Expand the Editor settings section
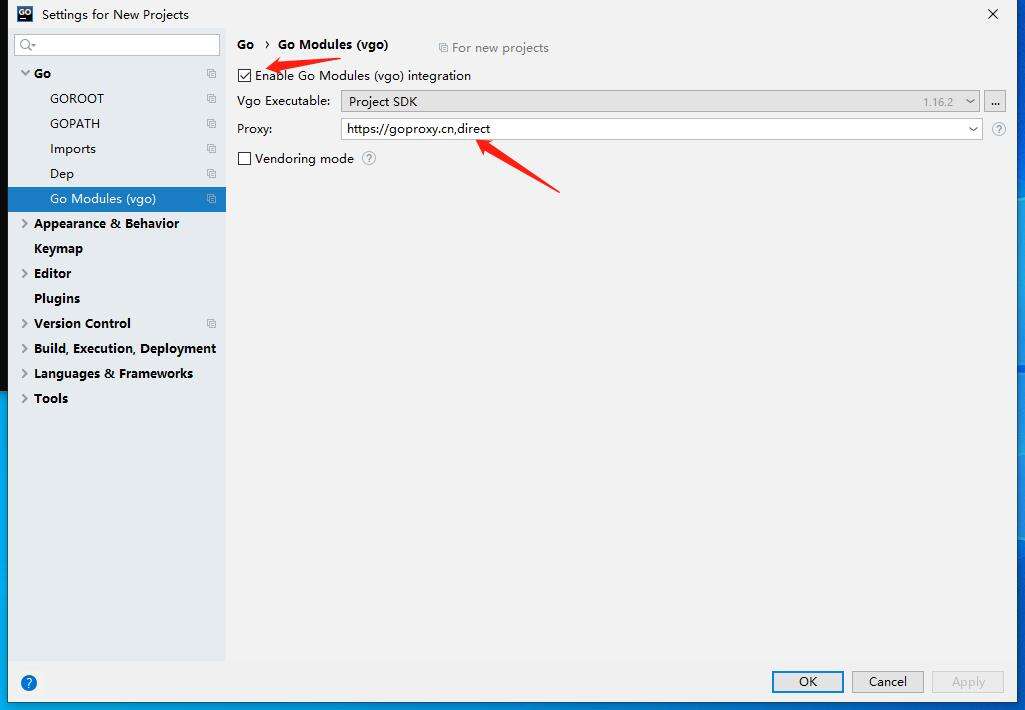The image size is (1025, 710). click(25, 274)
